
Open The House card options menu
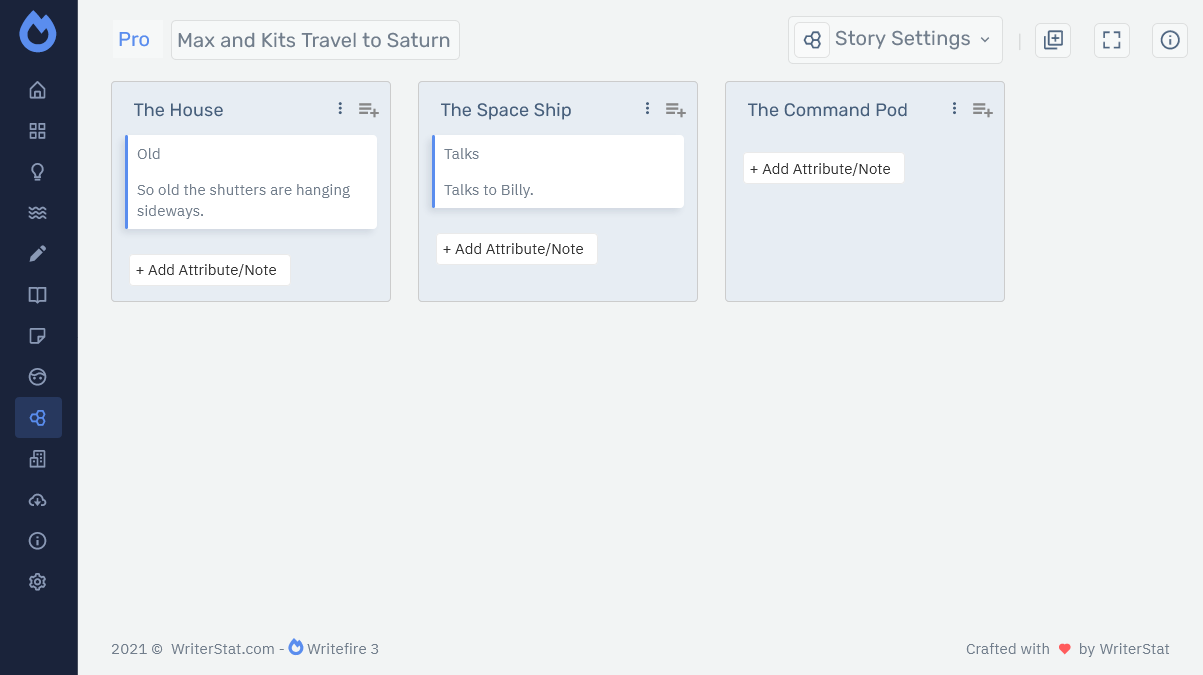339,108
